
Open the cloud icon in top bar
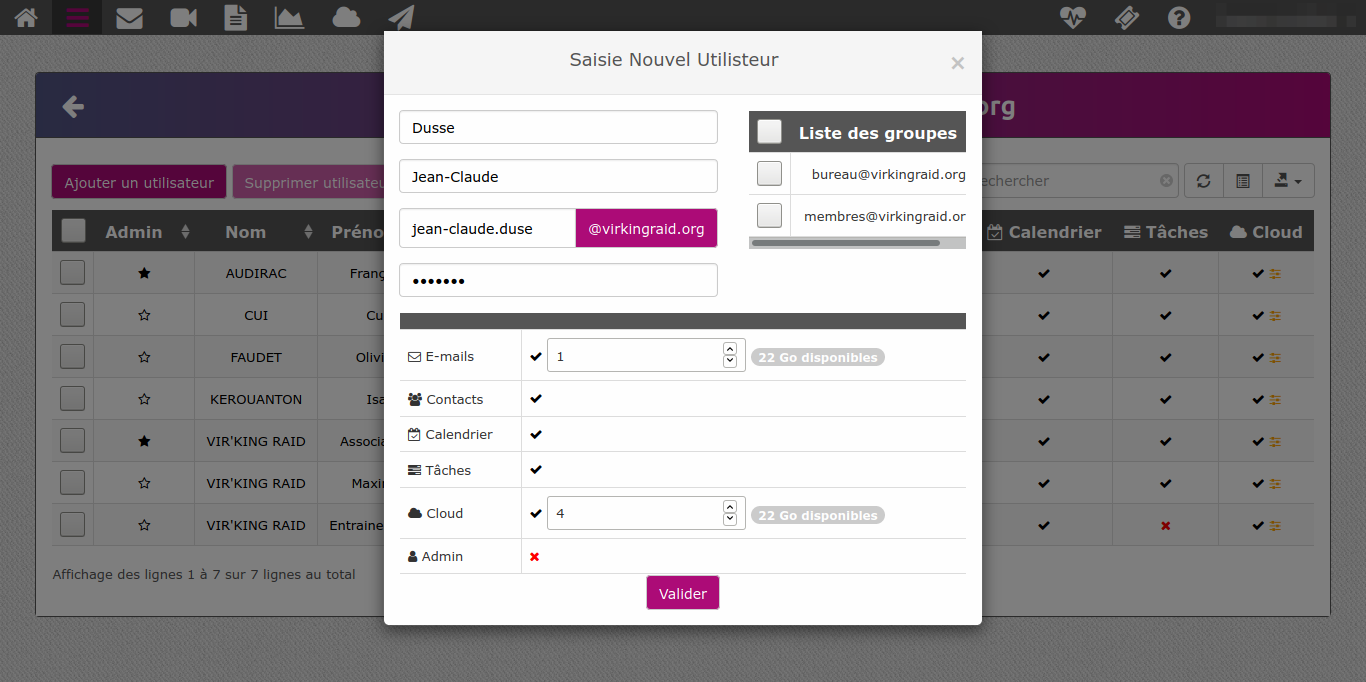[346, 17]
